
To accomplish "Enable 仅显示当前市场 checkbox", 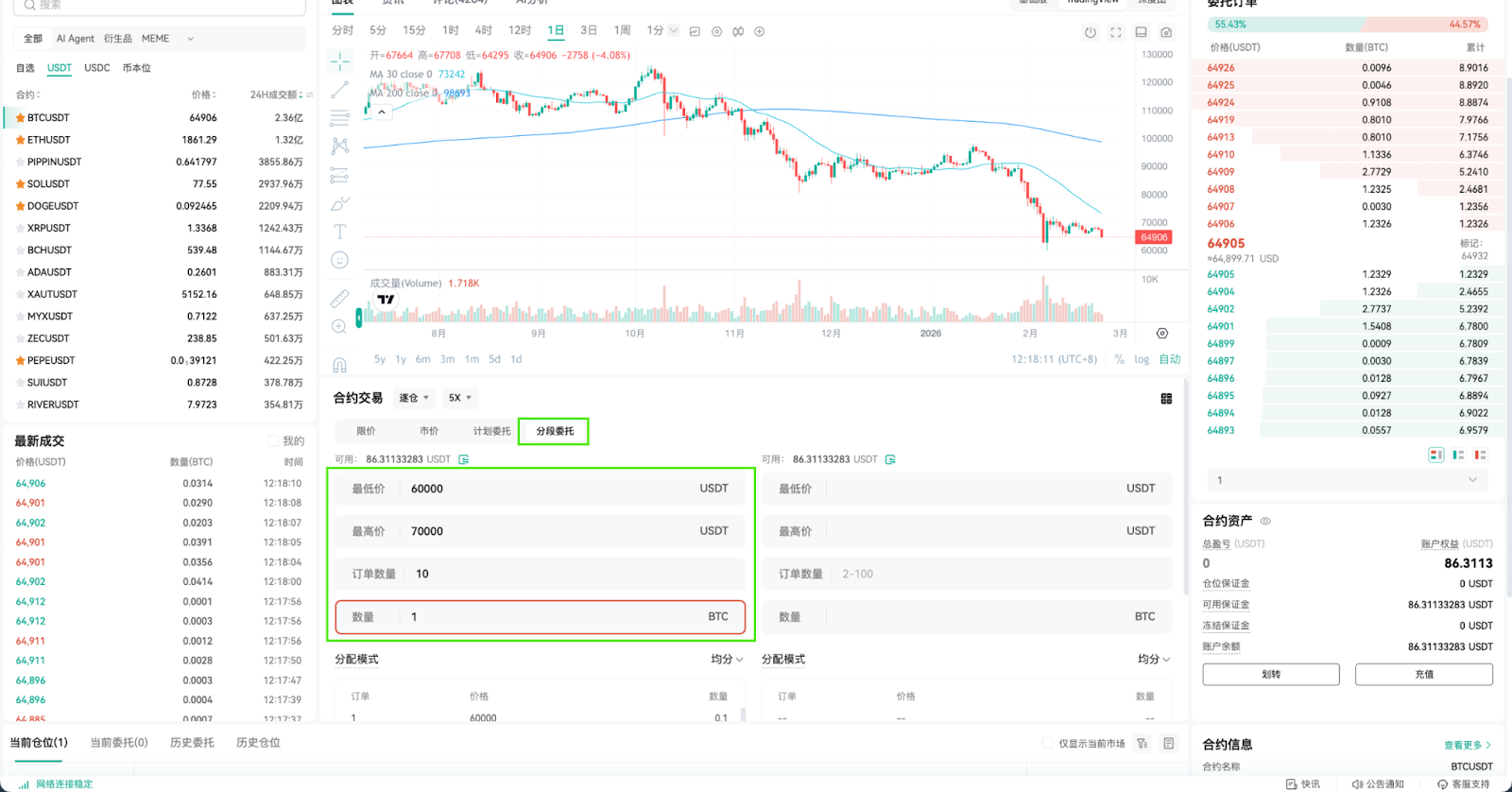I will 1047,744.
